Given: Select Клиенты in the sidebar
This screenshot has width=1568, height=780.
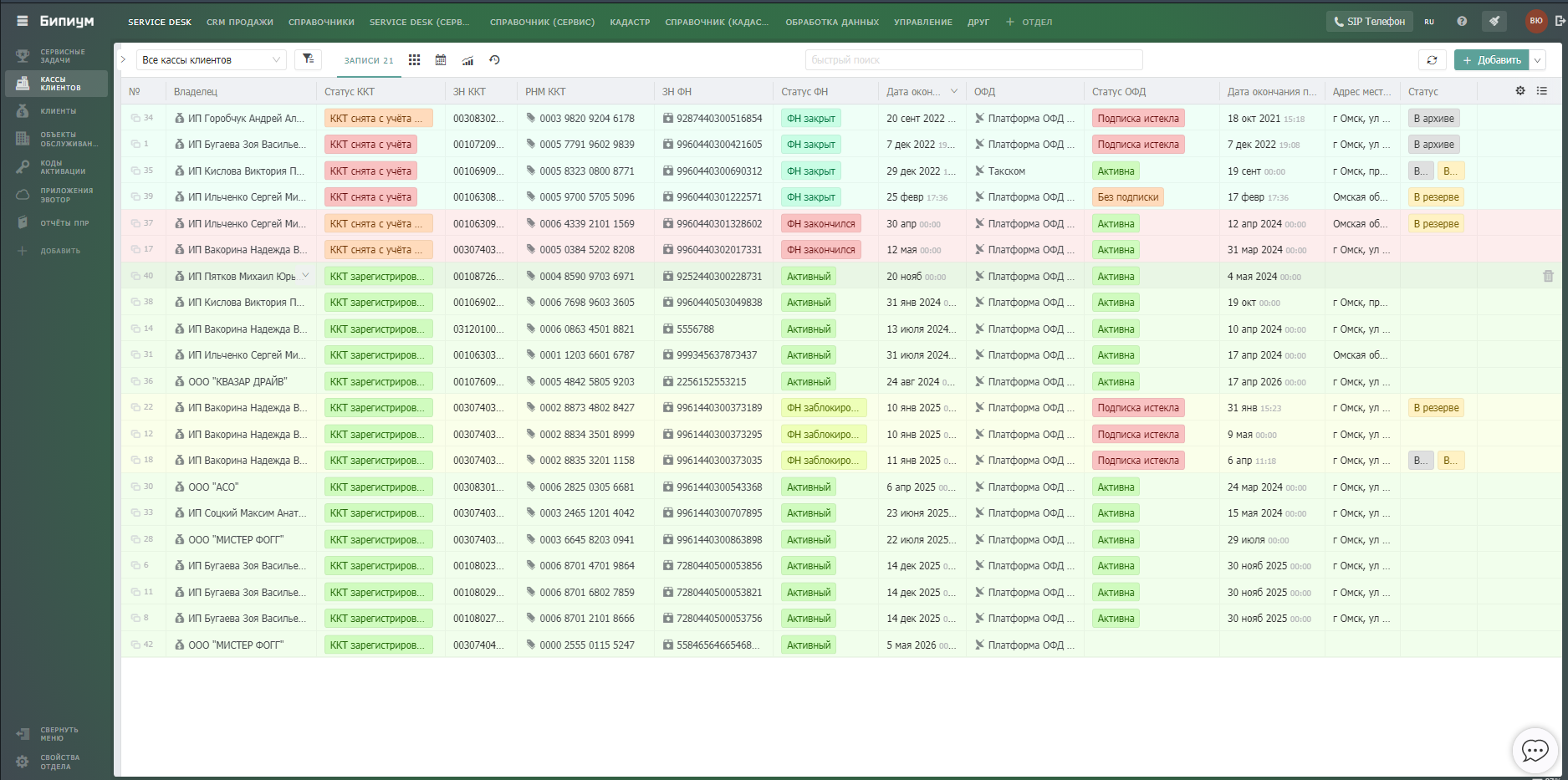Looking at the screenshot, I should [x=57, y=111].
